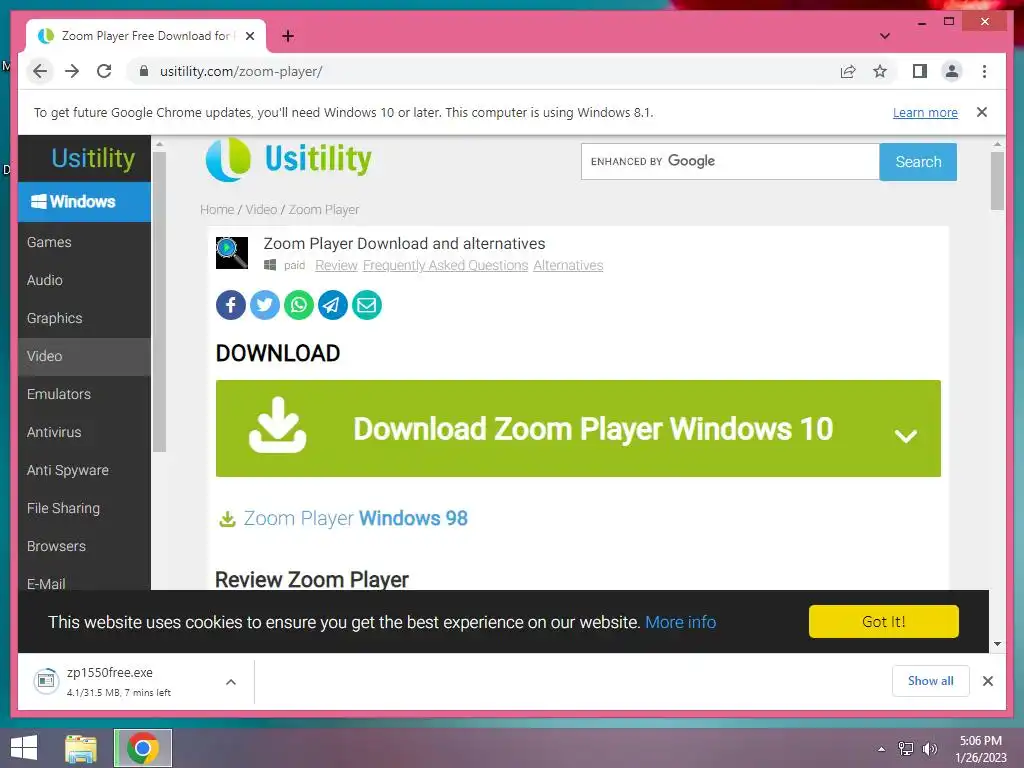Open the network tray icon
This screenshot has width=1024, height=768.
(x=906, y=749)
